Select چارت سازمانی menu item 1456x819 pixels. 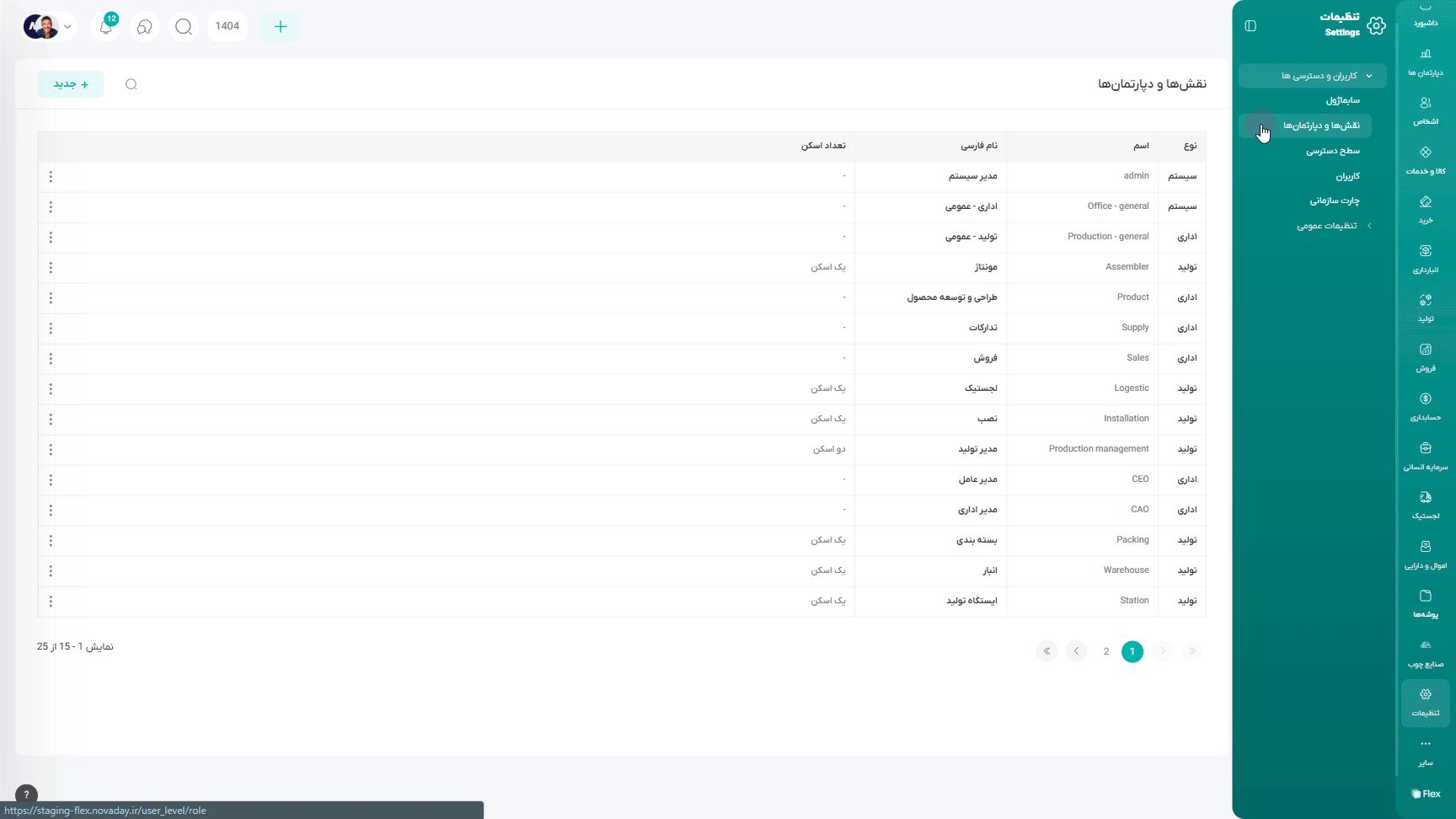[1334, 201]
